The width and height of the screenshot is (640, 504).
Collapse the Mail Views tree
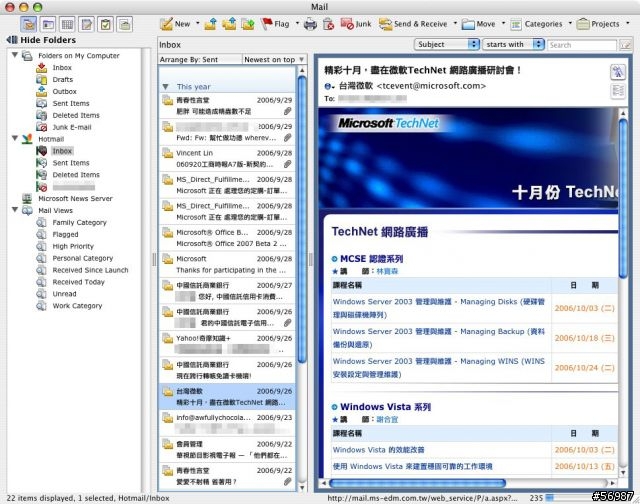click(15, 210)
